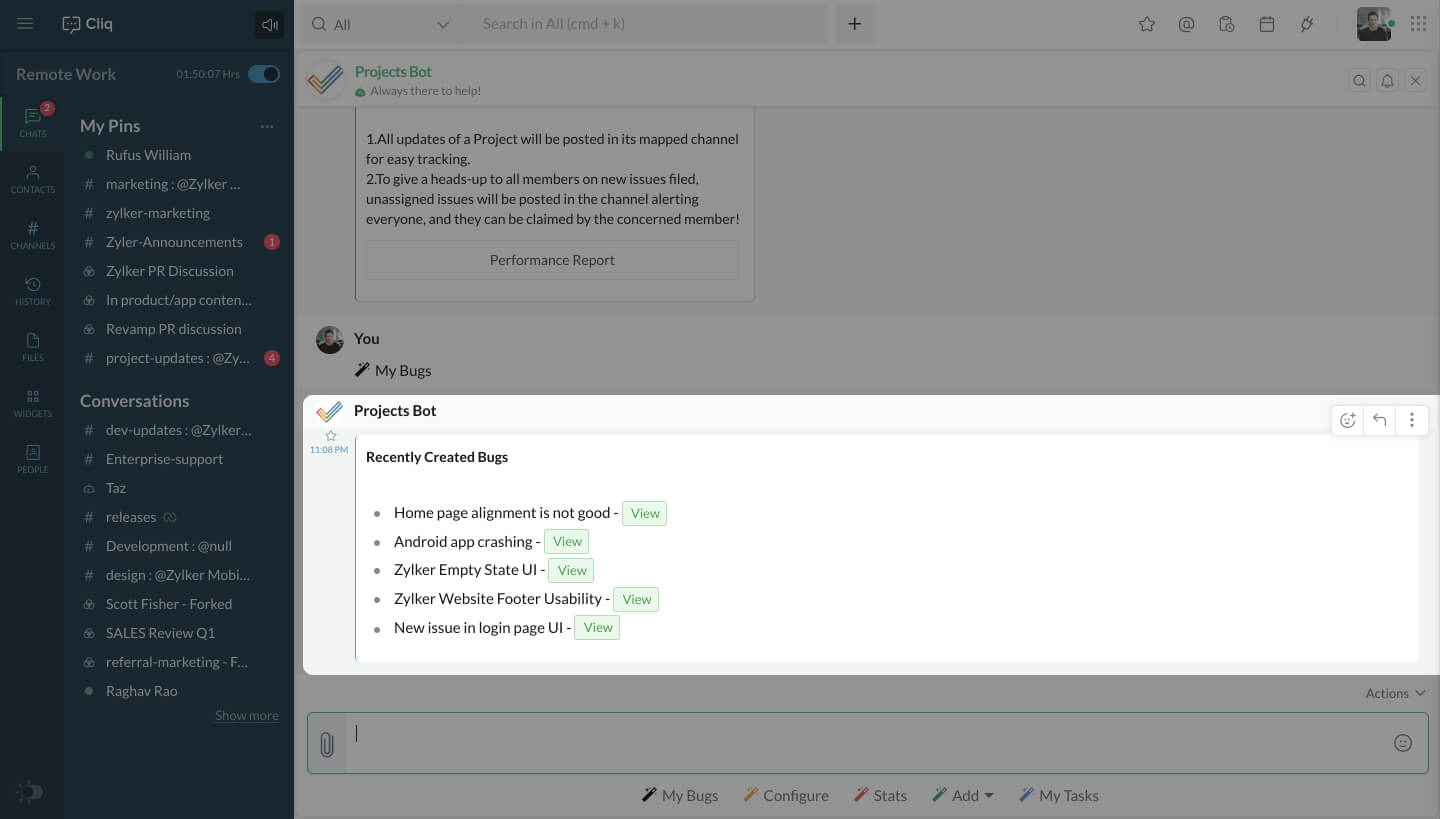Click the notification bell in chat header
The width and height of the screenshot is (1440, 819).
pyautogui.click(x=1388, y=81)
